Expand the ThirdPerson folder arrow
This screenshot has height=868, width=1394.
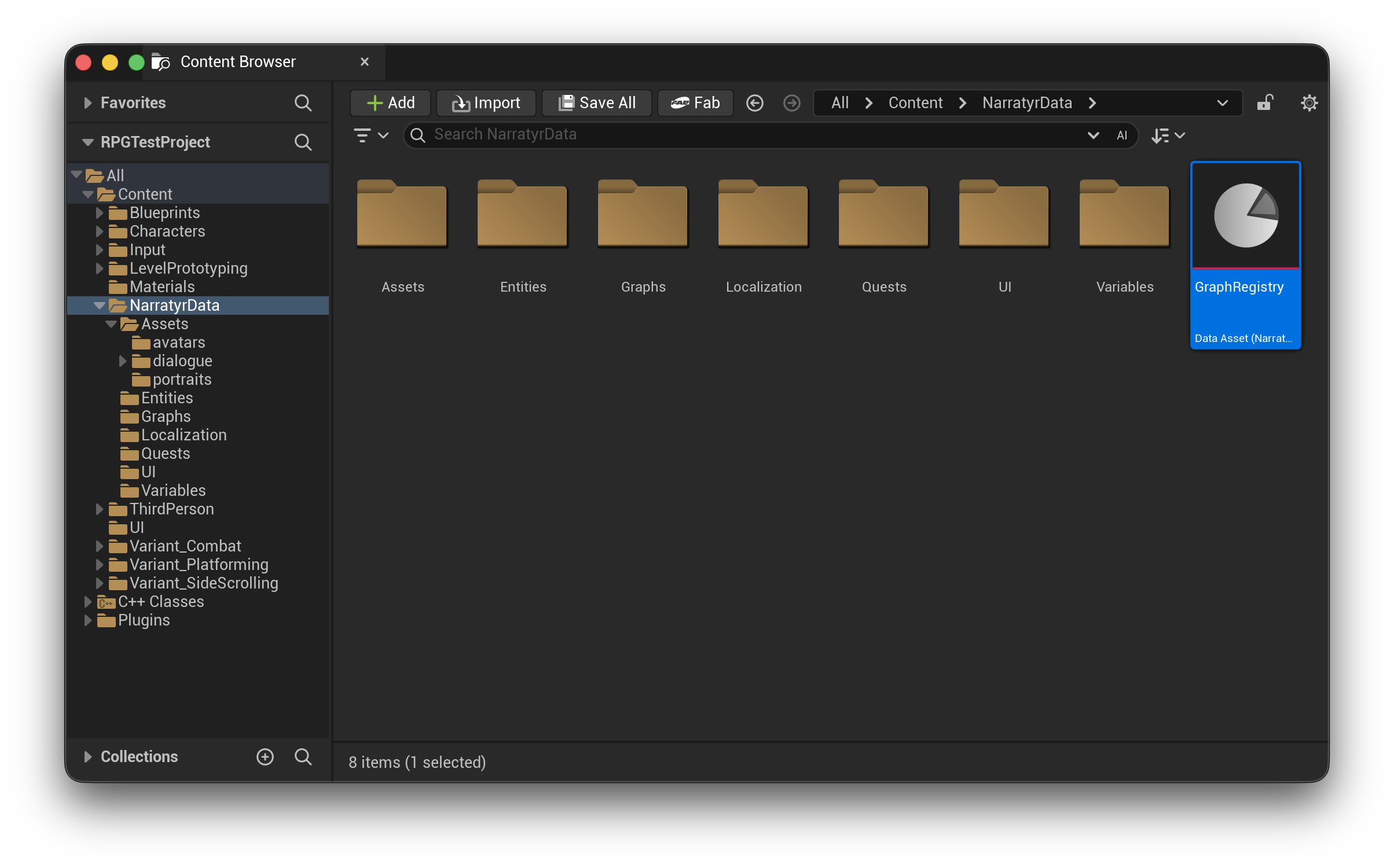click(99, 509)
